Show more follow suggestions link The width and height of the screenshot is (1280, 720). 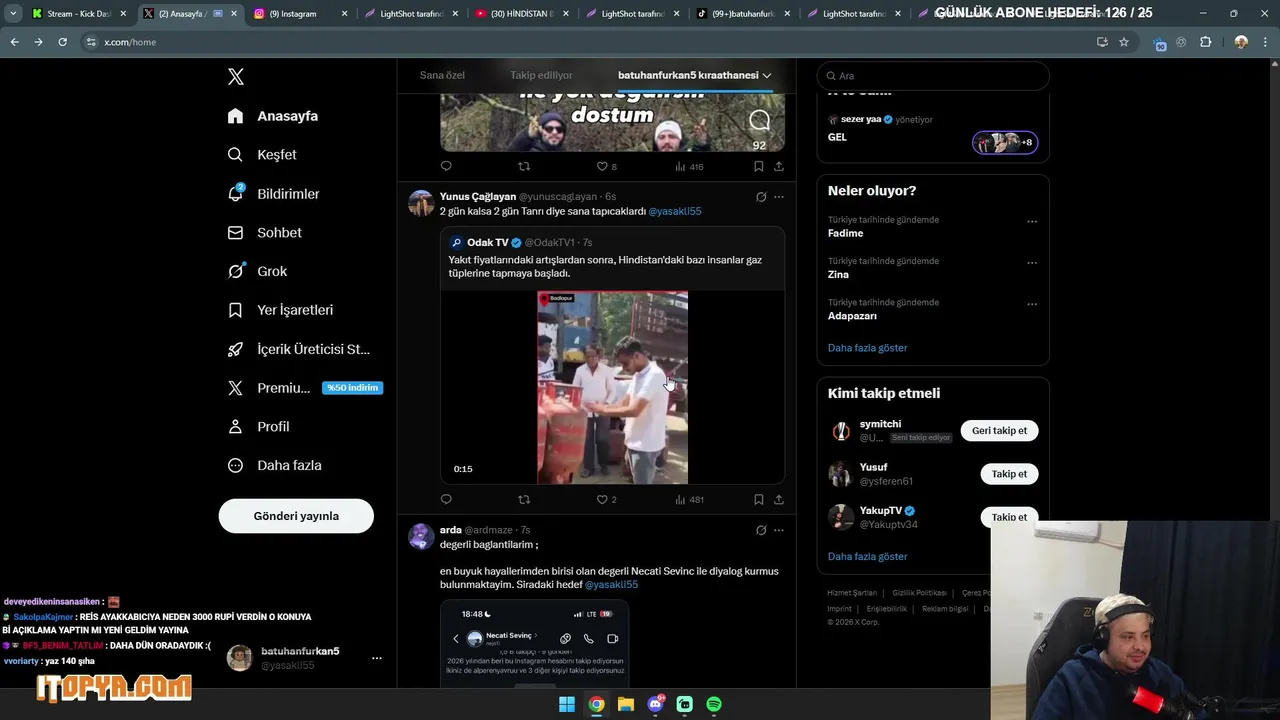click(867, 556)
